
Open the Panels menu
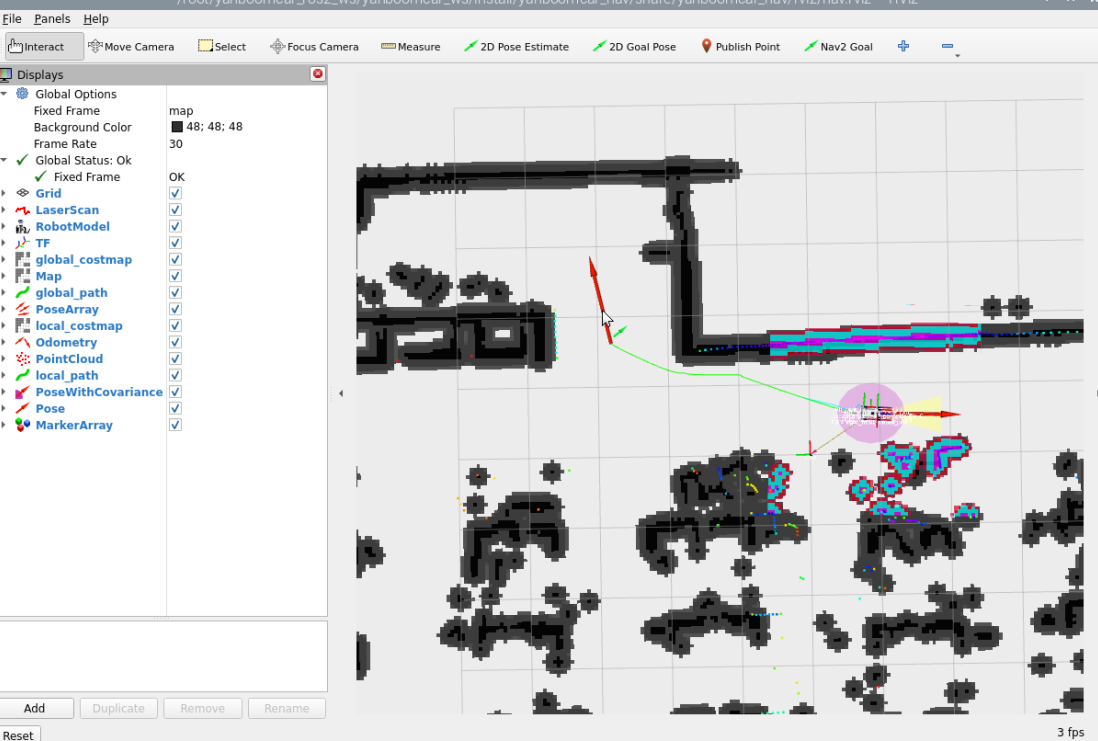click(52, 19)
